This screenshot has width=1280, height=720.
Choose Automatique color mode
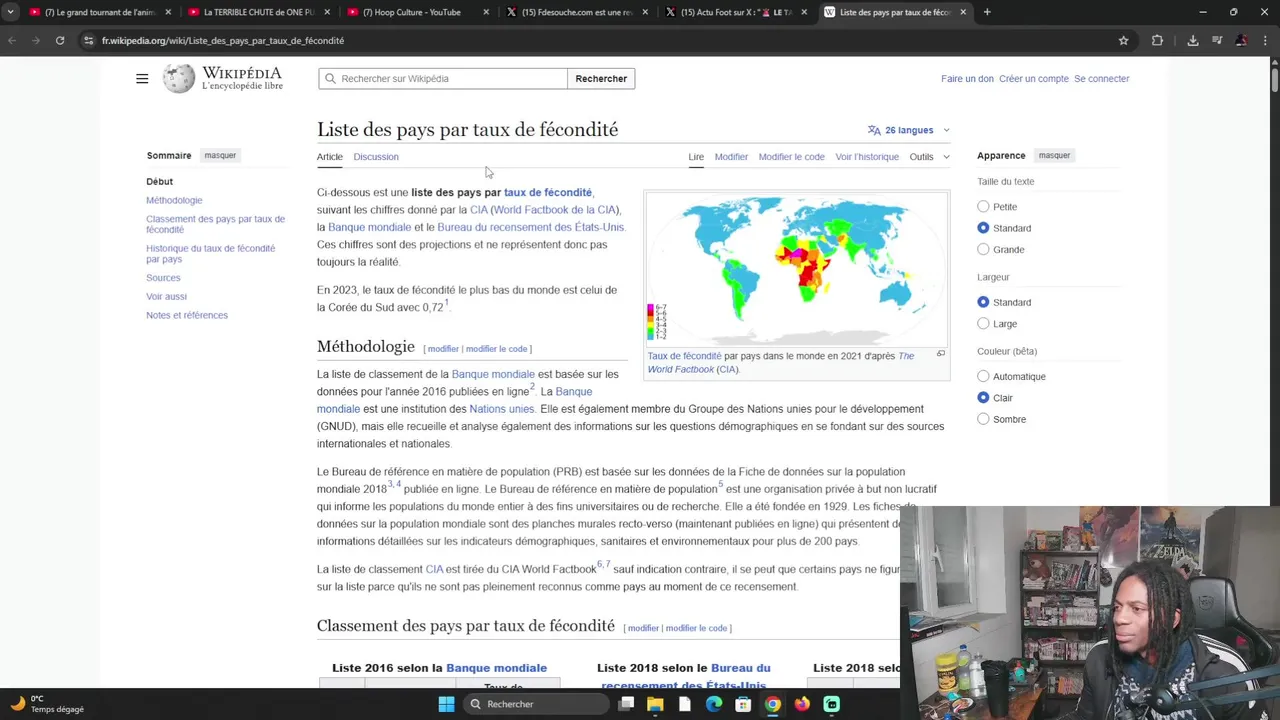(x=983, y=376)
